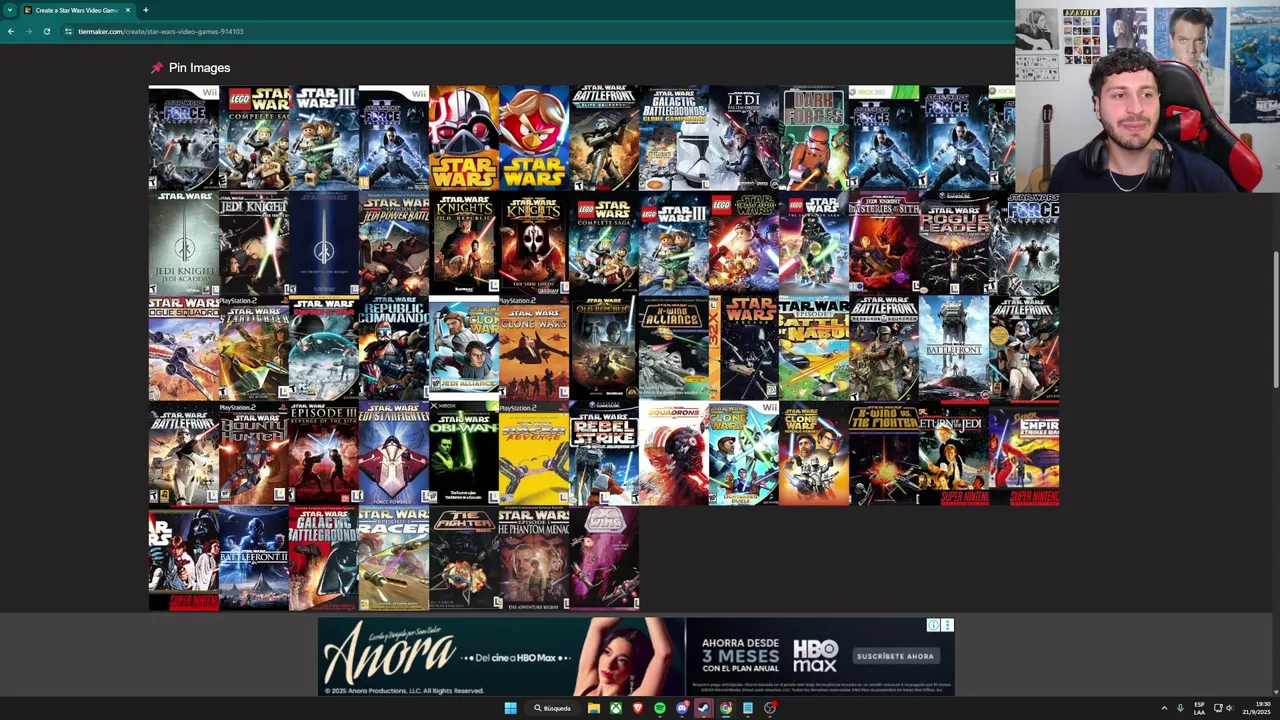Image resolution: width=1280 pixels, height=720 pixels.
Task: Select the Jedi Alliance Clone Wars cover
Action: click(x=464, y=348)
